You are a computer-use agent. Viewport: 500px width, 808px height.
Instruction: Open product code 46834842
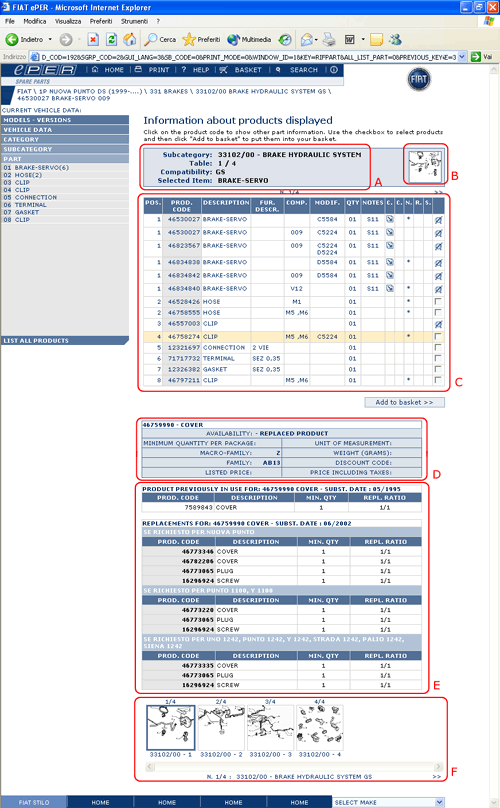coord(184,276)
